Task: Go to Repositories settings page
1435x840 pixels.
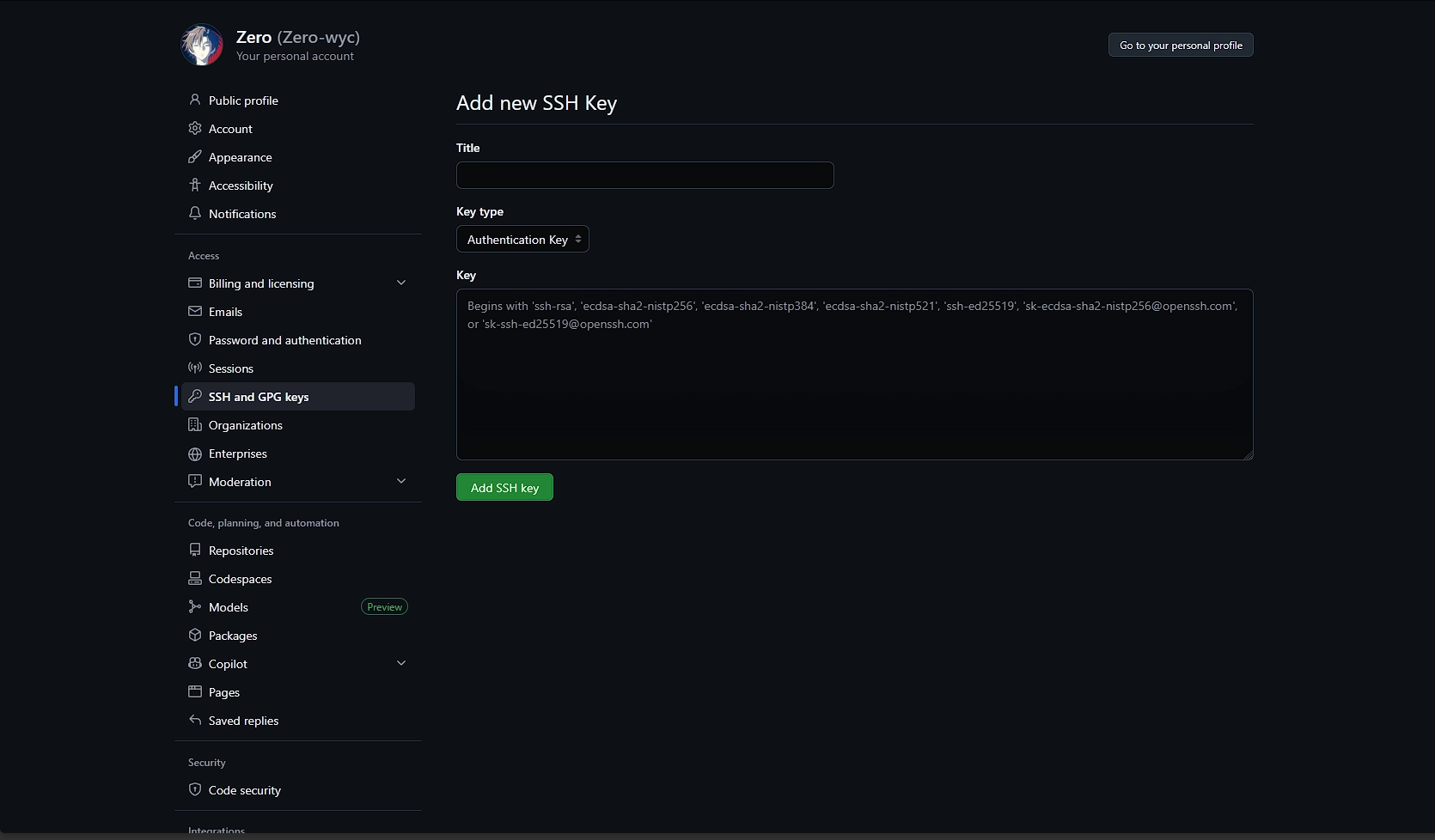Action: click(x=241, y=551)
